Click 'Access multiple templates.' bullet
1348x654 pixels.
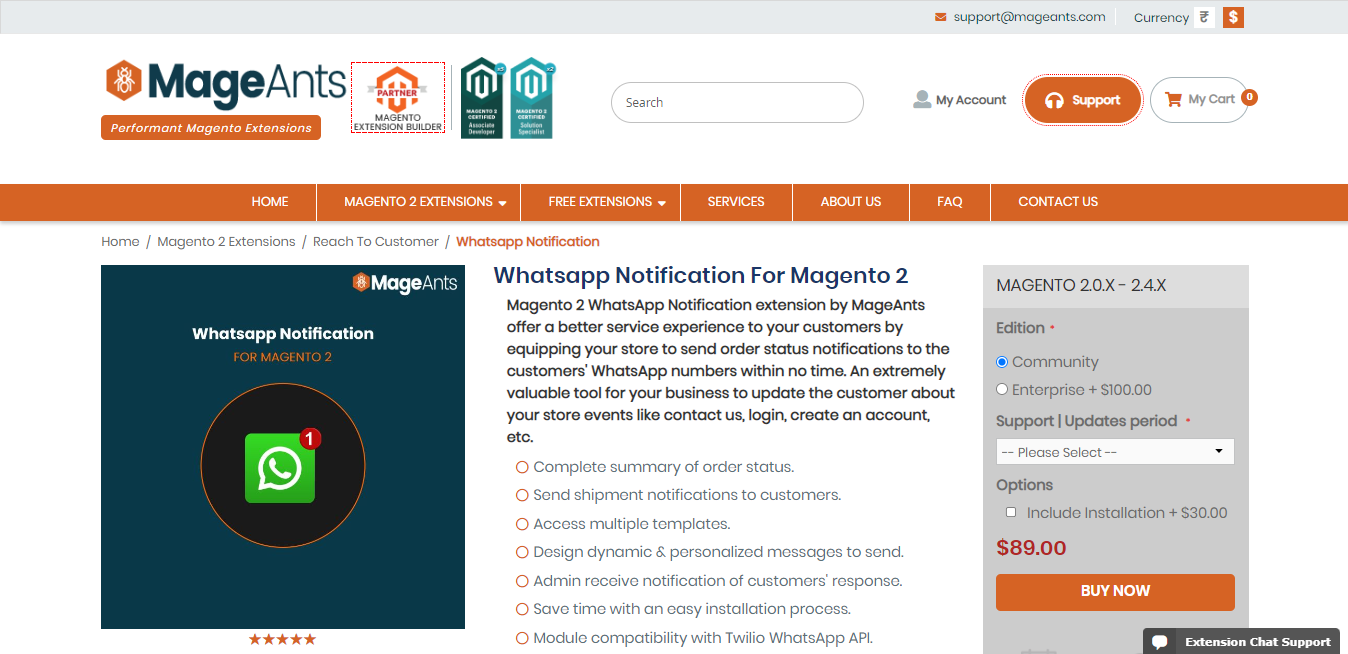tap(632, 524)
